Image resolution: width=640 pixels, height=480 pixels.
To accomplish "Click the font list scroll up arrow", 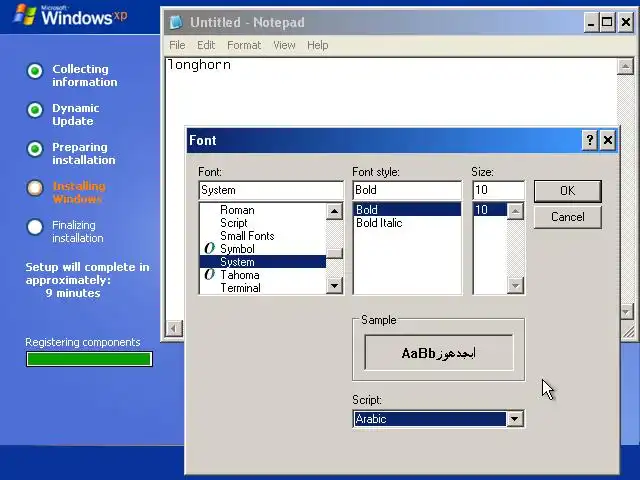I will tap(334, 211).
